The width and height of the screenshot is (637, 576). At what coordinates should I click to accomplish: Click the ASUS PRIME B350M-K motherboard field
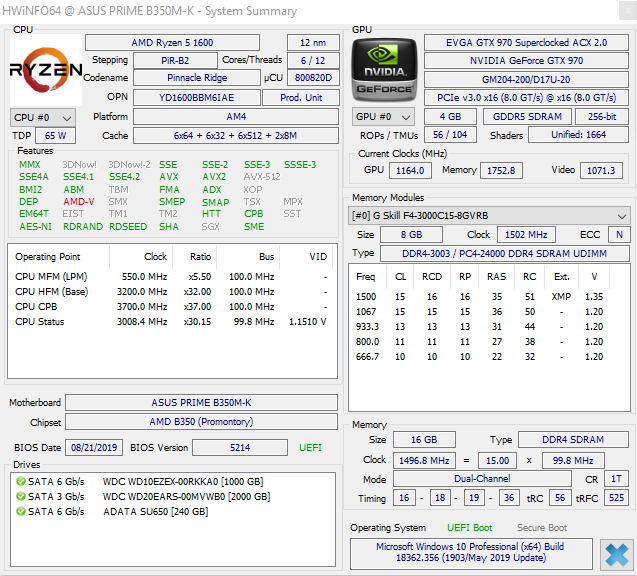(x=202, y=403)
